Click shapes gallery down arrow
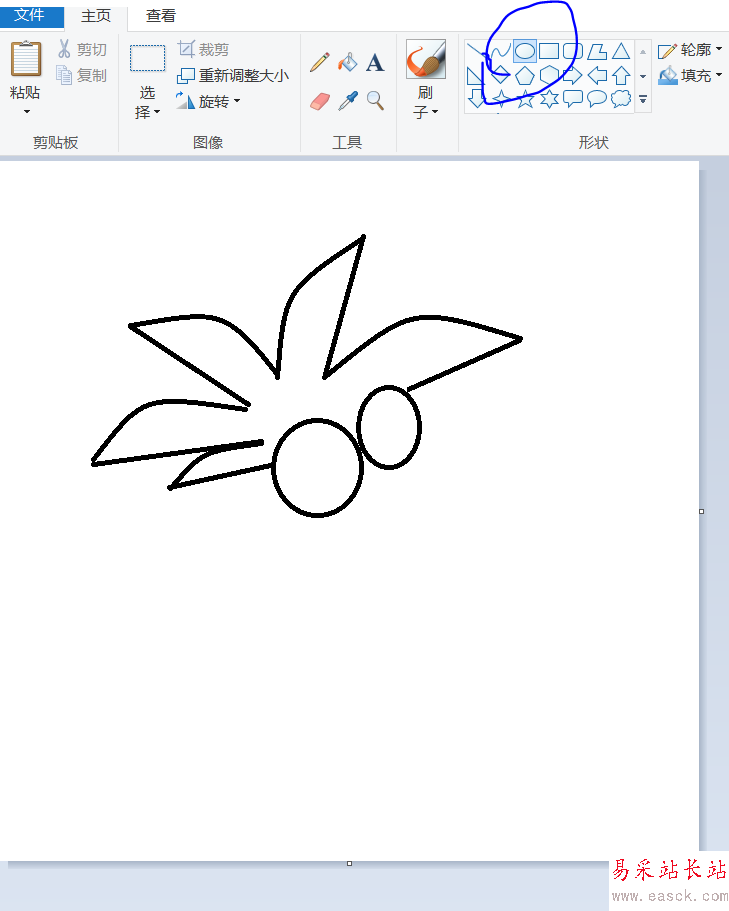Image resolution: width=729 pixels, height=911 pixels. (643, 76)
